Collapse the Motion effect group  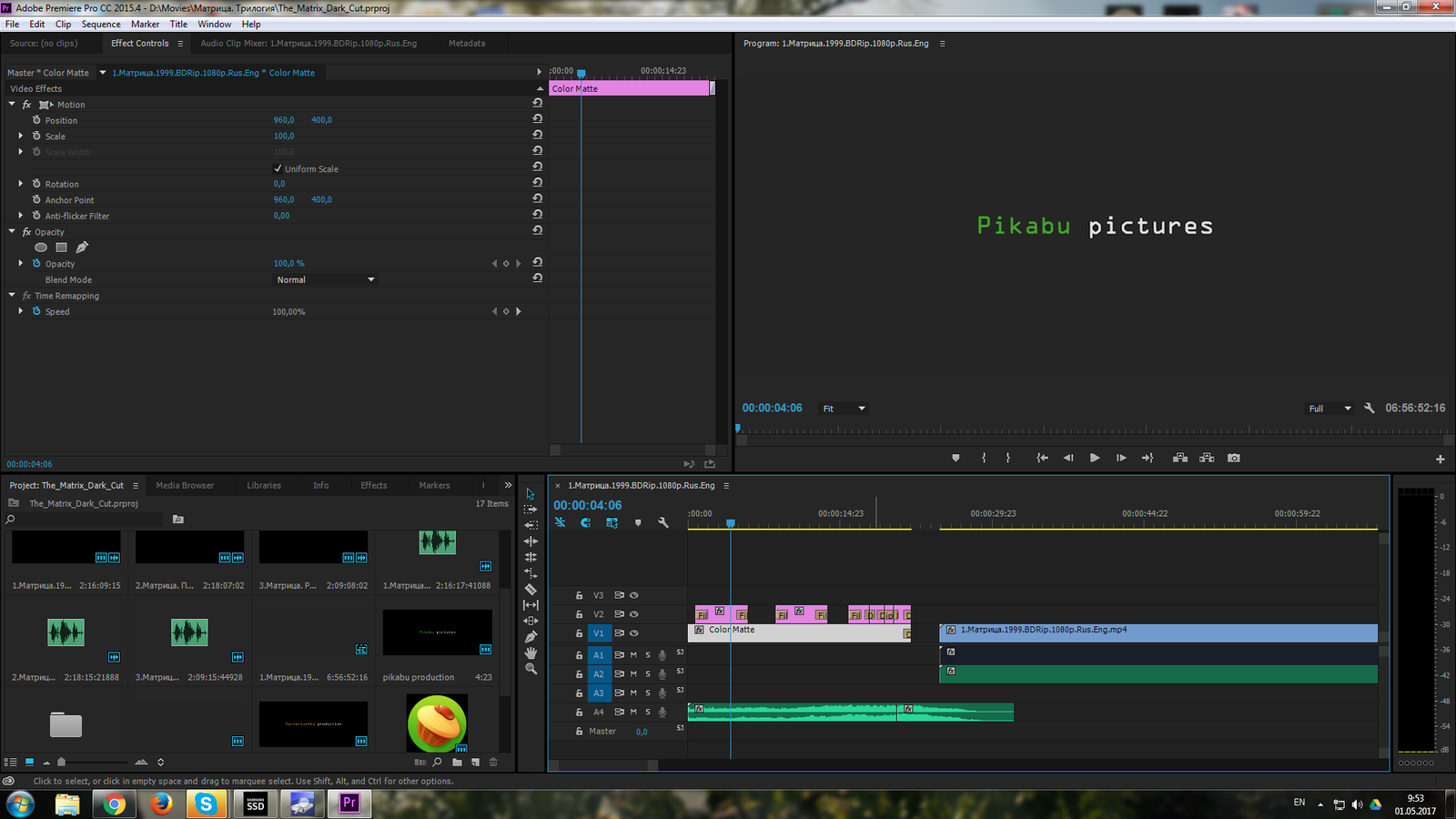point(12,105)
